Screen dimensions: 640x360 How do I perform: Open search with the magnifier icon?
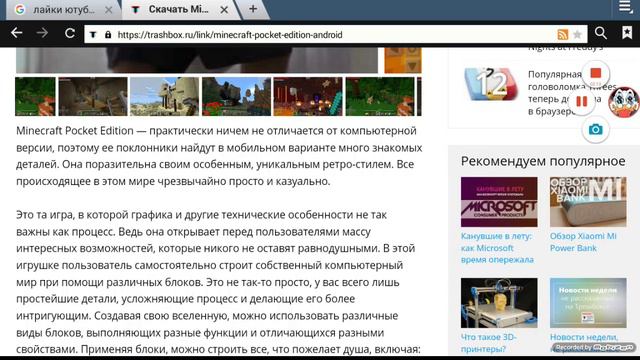[600, 33]
